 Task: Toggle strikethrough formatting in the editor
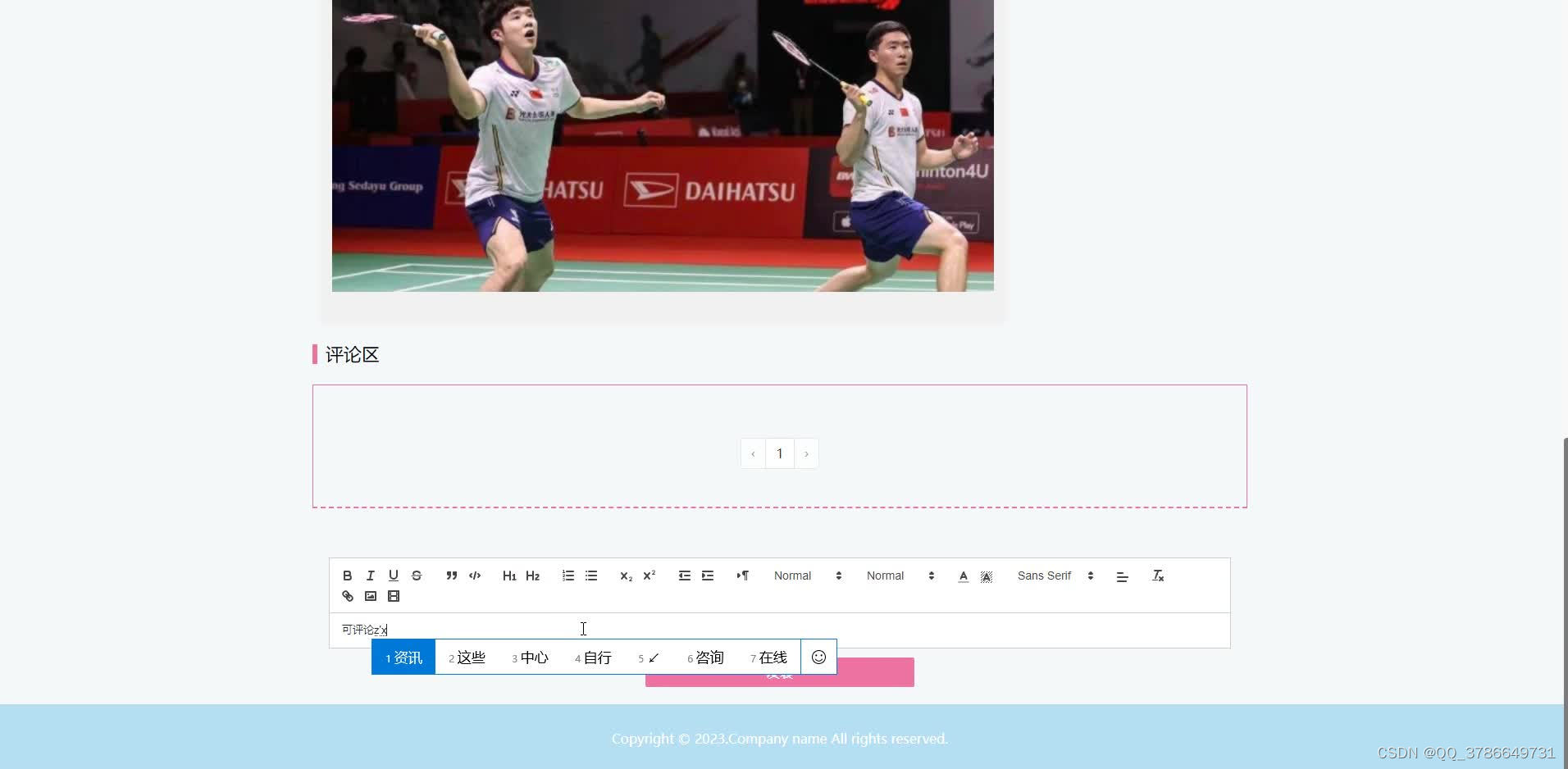[417, 576]
